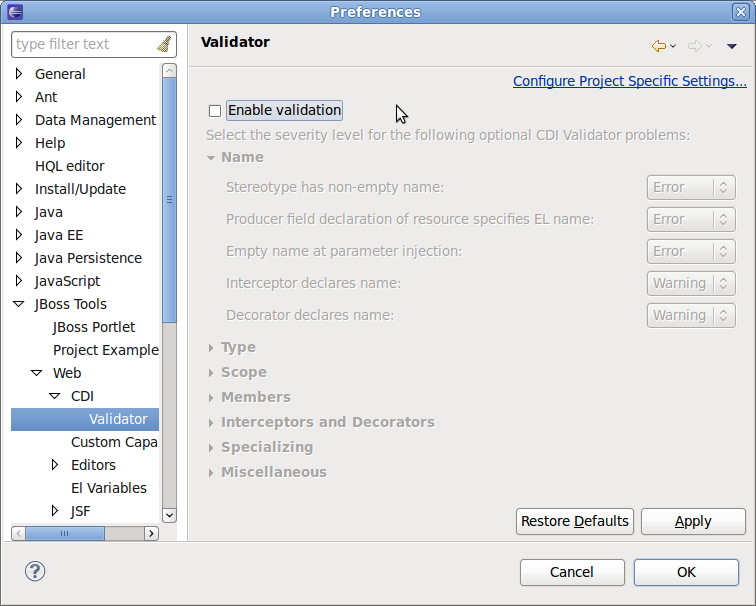Screen dimensions: 756x606
Task: Open the preferences view menu triangle
Action: point(731,46)
